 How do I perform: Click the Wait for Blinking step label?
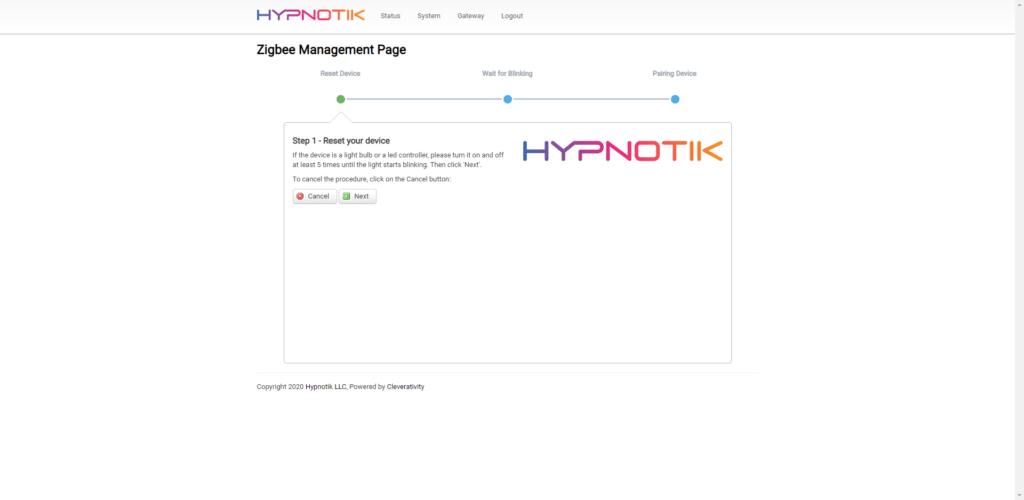coord(507,74)
